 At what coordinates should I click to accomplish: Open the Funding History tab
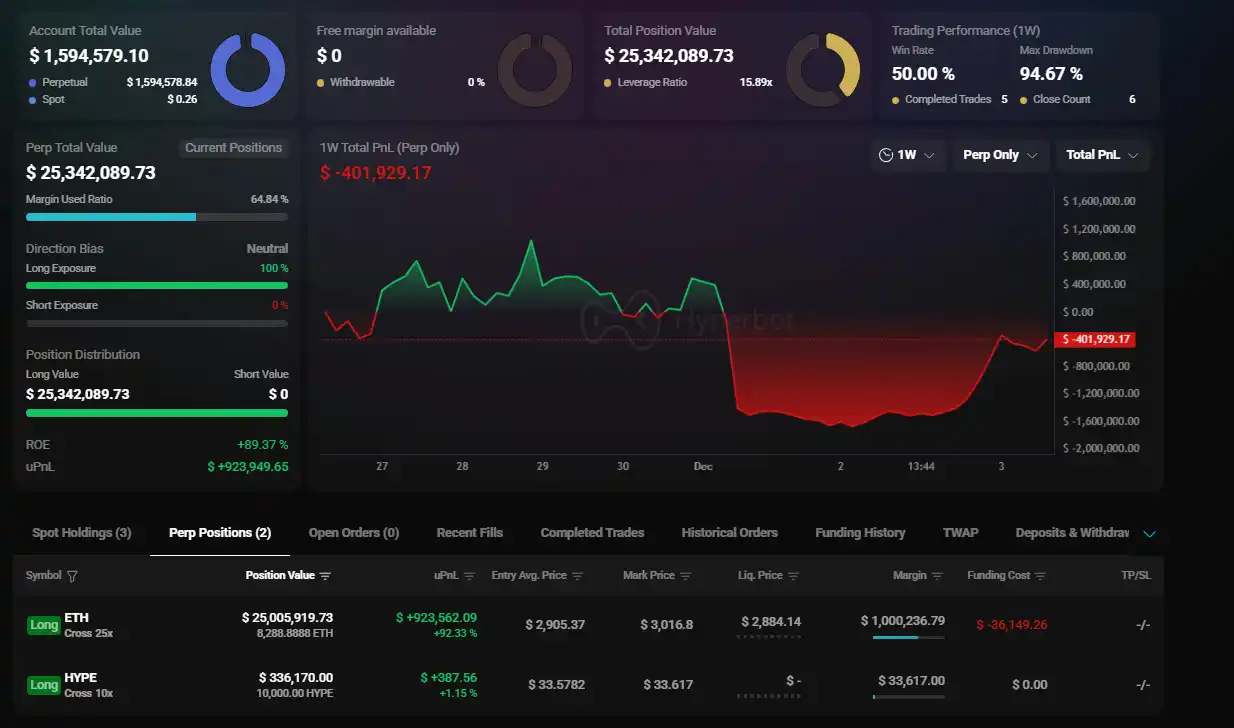(860, 533)
